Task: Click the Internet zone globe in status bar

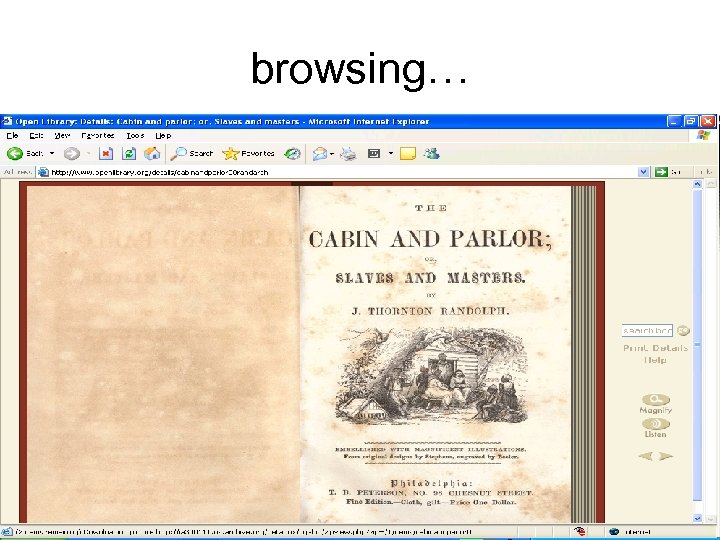Action: (614, 532)
